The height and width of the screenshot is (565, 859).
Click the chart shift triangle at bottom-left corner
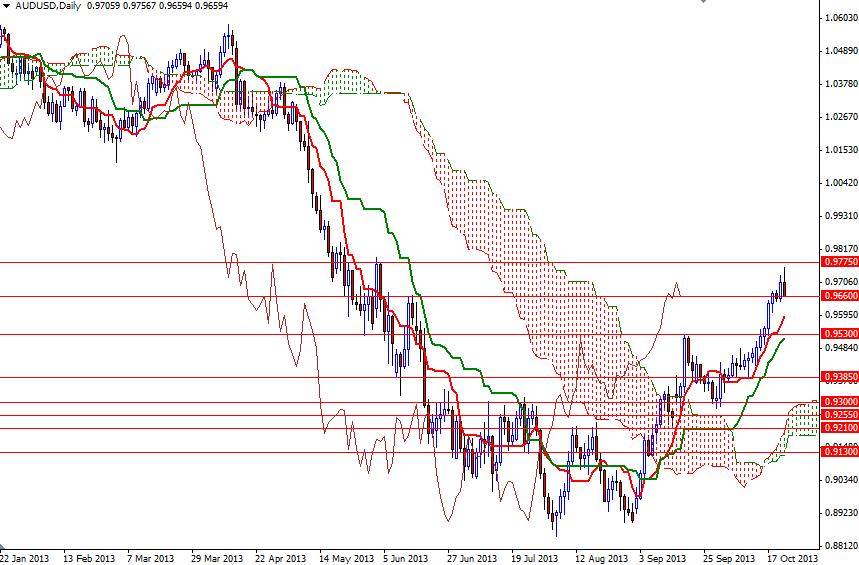click(3, 547)
